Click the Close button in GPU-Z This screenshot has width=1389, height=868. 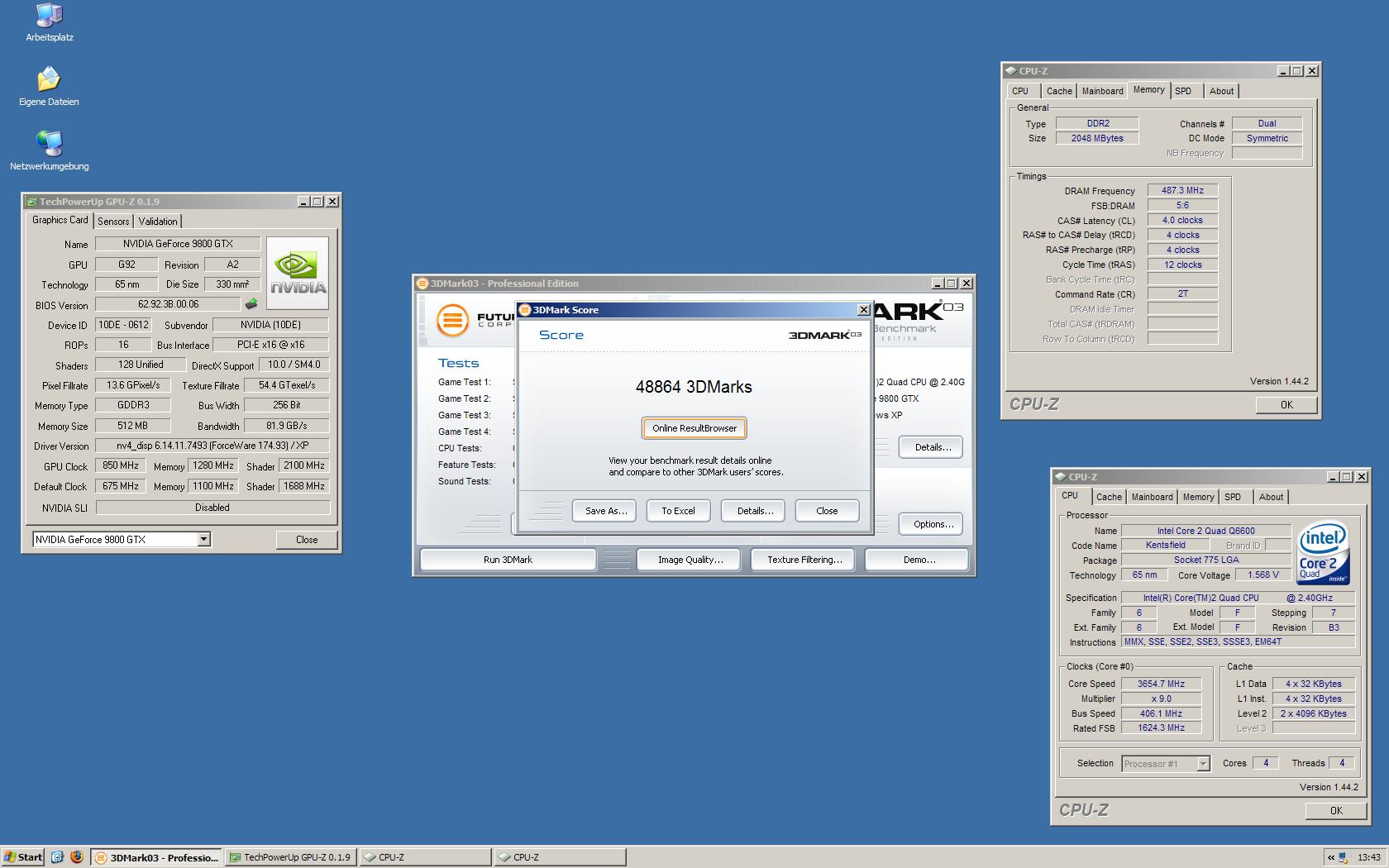pyautogui.click(x=307, y=540)
